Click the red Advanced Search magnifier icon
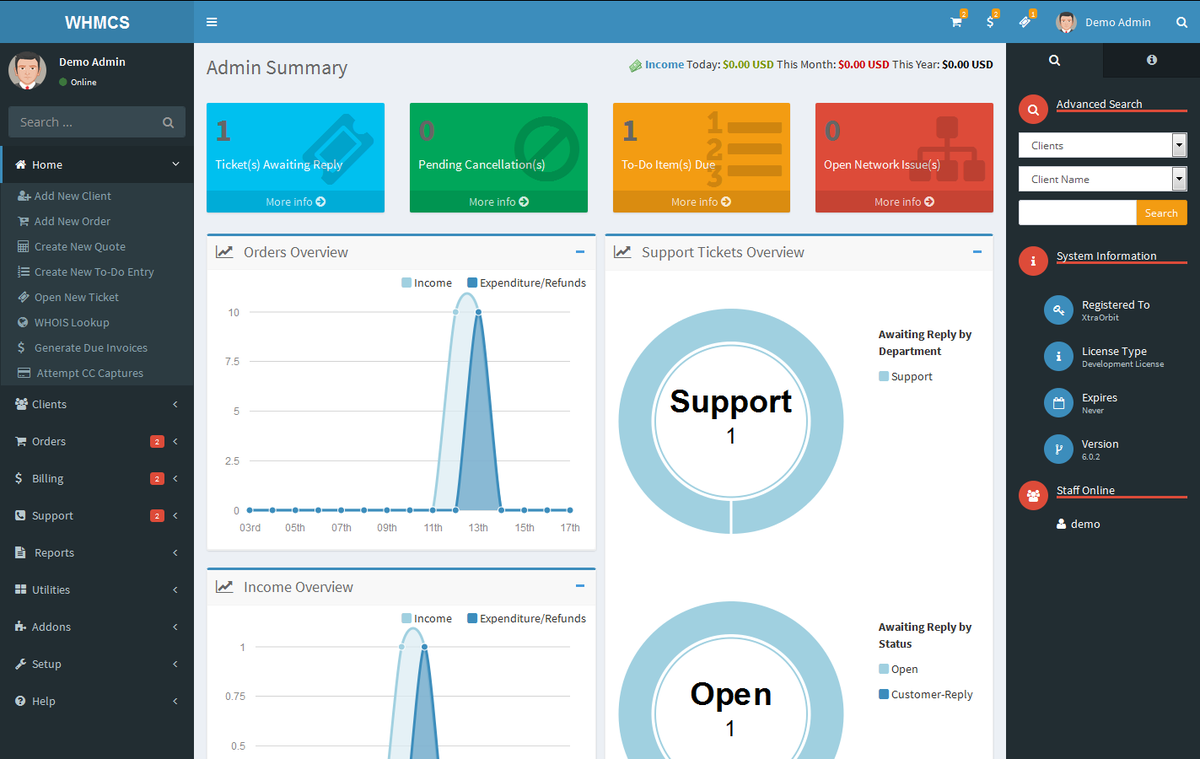1200x759 pixels. (1033, 109)
